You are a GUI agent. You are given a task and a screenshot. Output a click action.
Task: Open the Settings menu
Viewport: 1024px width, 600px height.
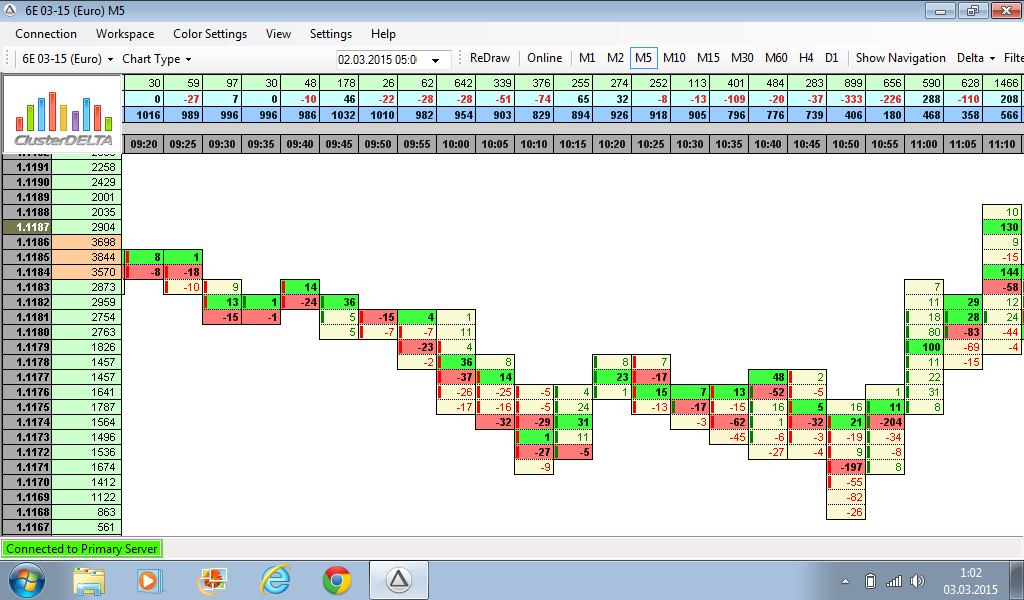point(330,34)
